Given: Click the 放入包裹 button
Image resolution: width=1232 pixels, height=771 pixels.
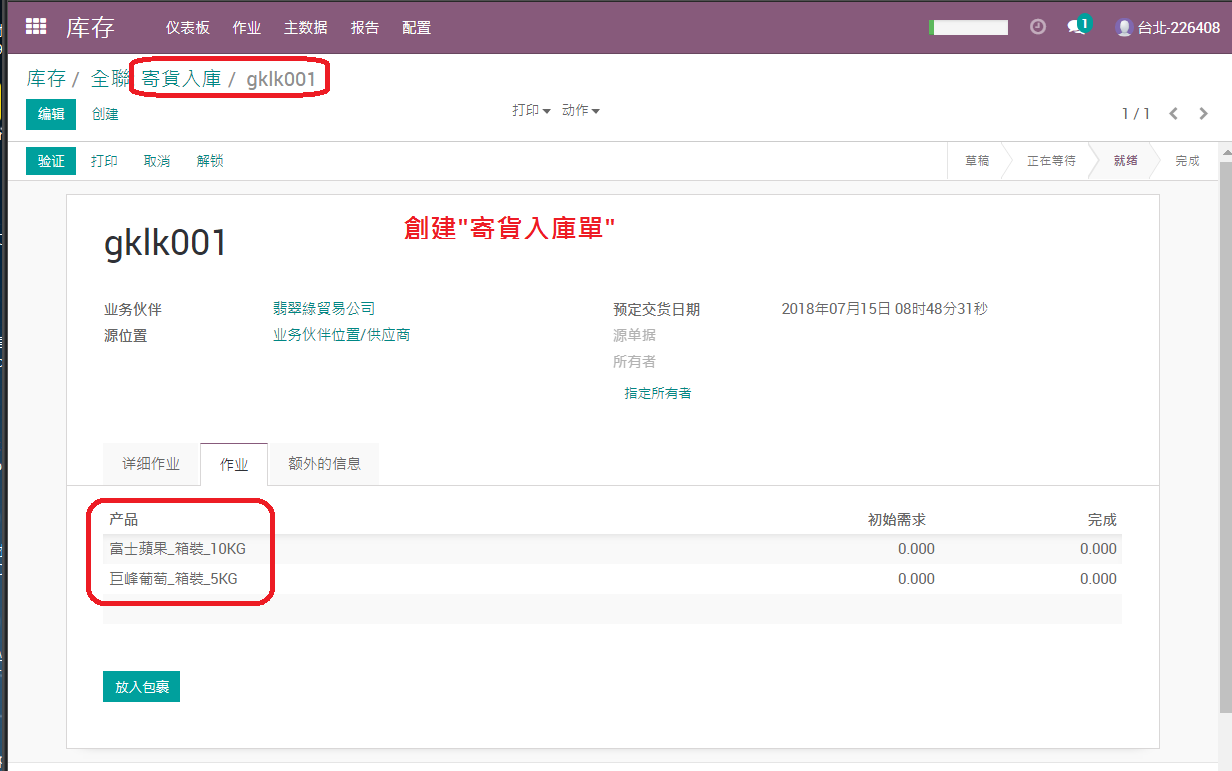Looking at the screenshot, I should click(x=141, y=687).
